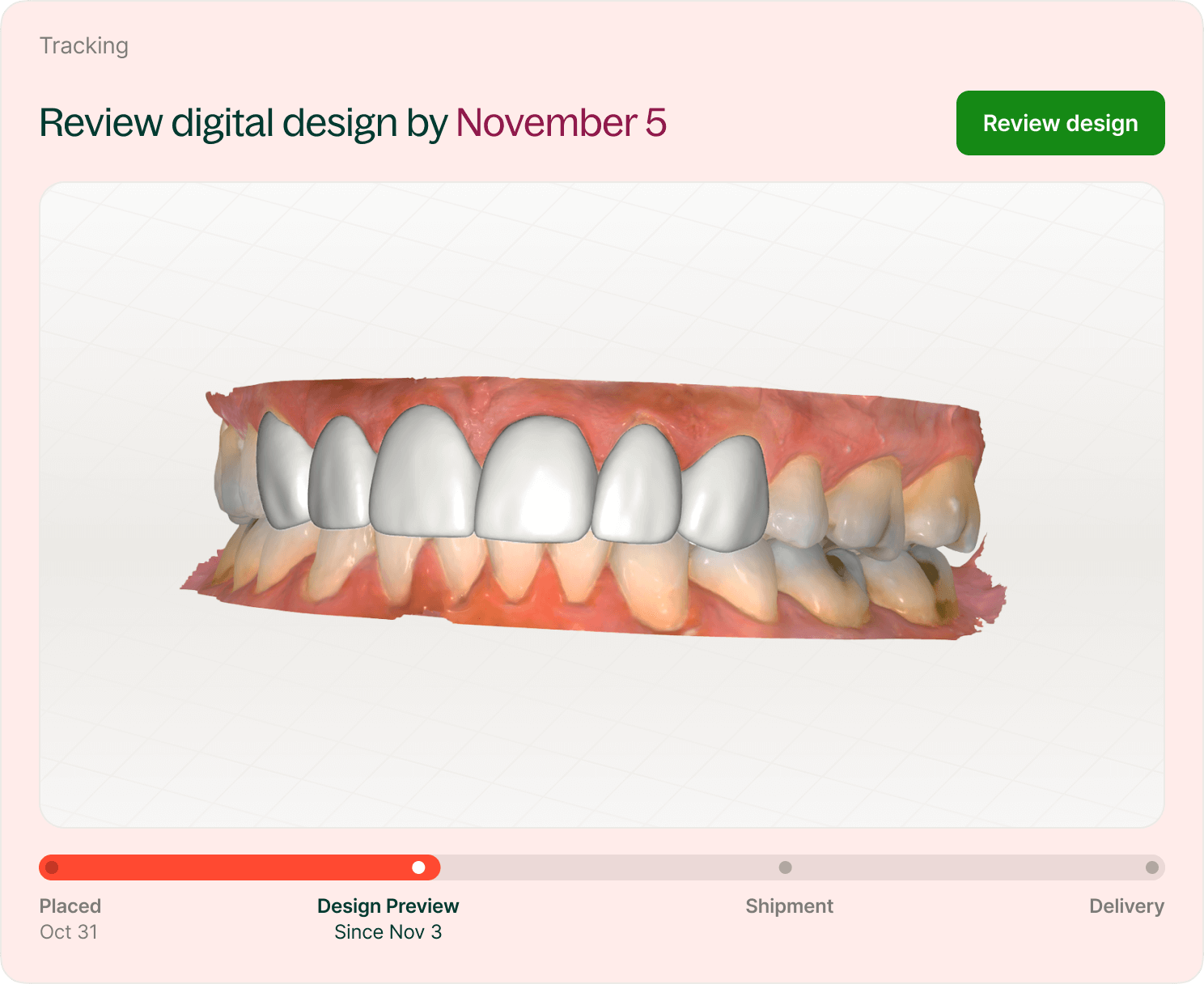Screen dimensions: 1204x984
Task: Click the red filled progress bar segment
Action: (x=235, y=867)
